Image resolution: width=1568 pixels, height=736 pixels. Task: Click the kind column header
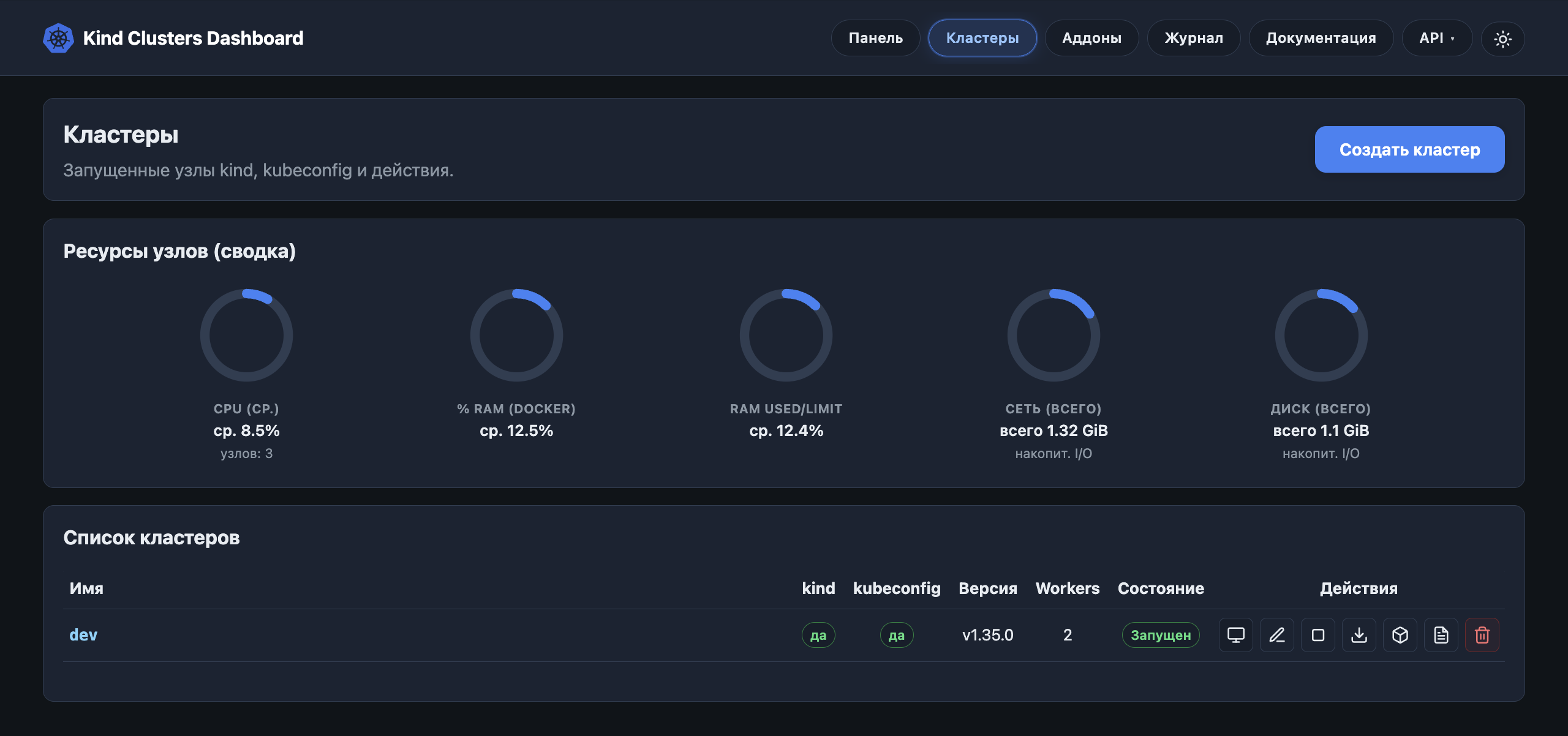tap(818, 588)
